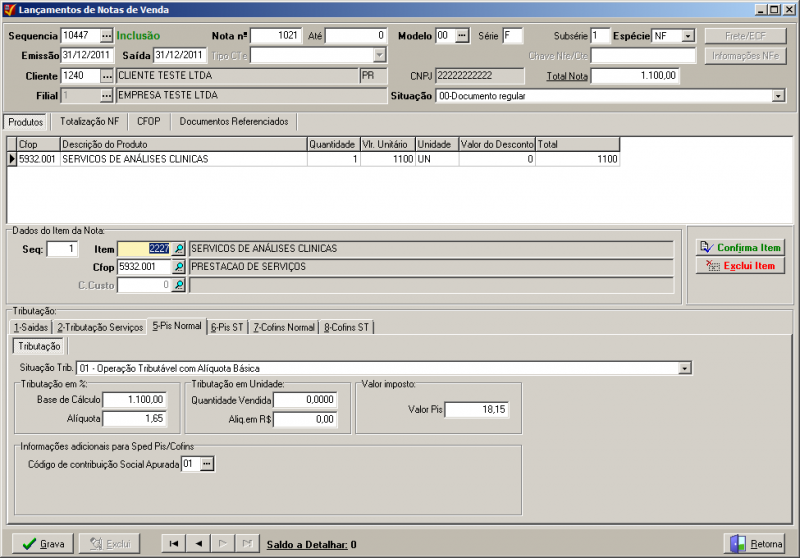The width and height of the screenshot is (800, 558).
Task: Select SERVICOS DE ANÁLISES CLINICAS grid cell
Action: click(184, 159)
